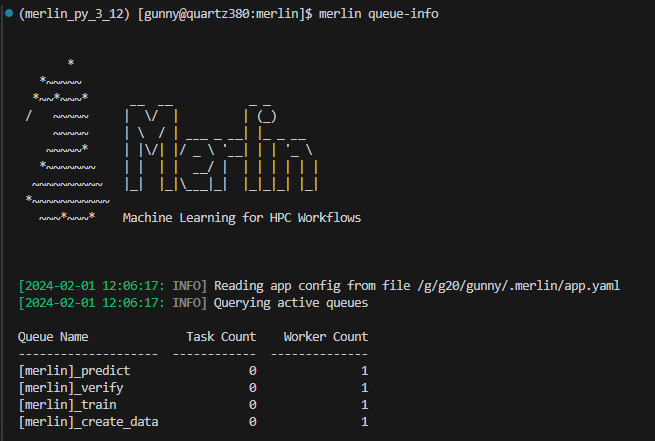Viewport: 655px width, 441px height.
Task: Click the task count value for [merlin]_create_data
Action: [252, 422]
